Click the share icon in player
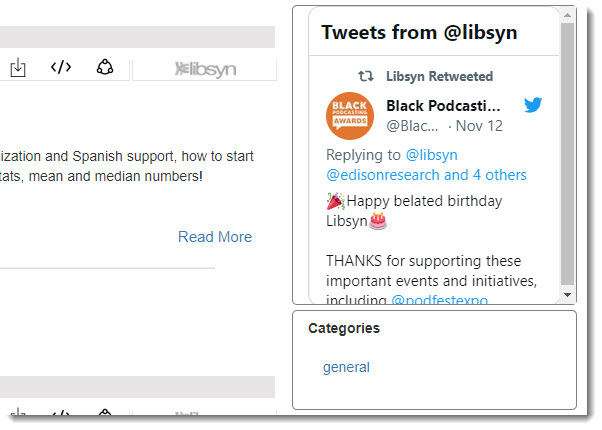Viewport: 602px width, 430px height. 105,67
